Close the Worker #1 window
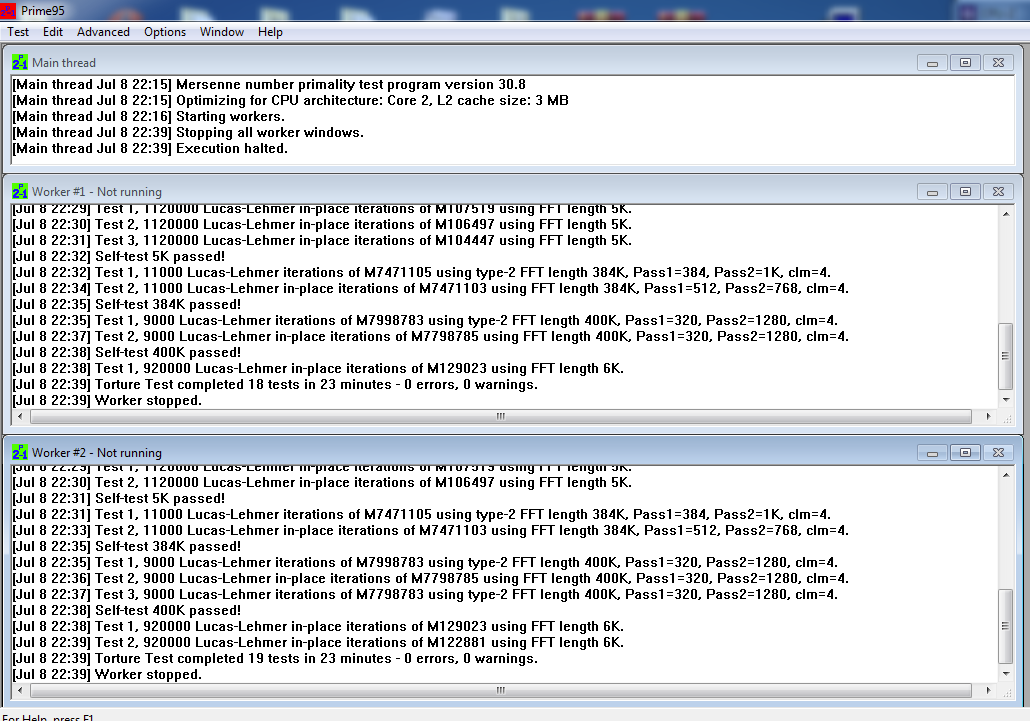The width and height of the screenshot is (1030, 721). coord(998,192)
